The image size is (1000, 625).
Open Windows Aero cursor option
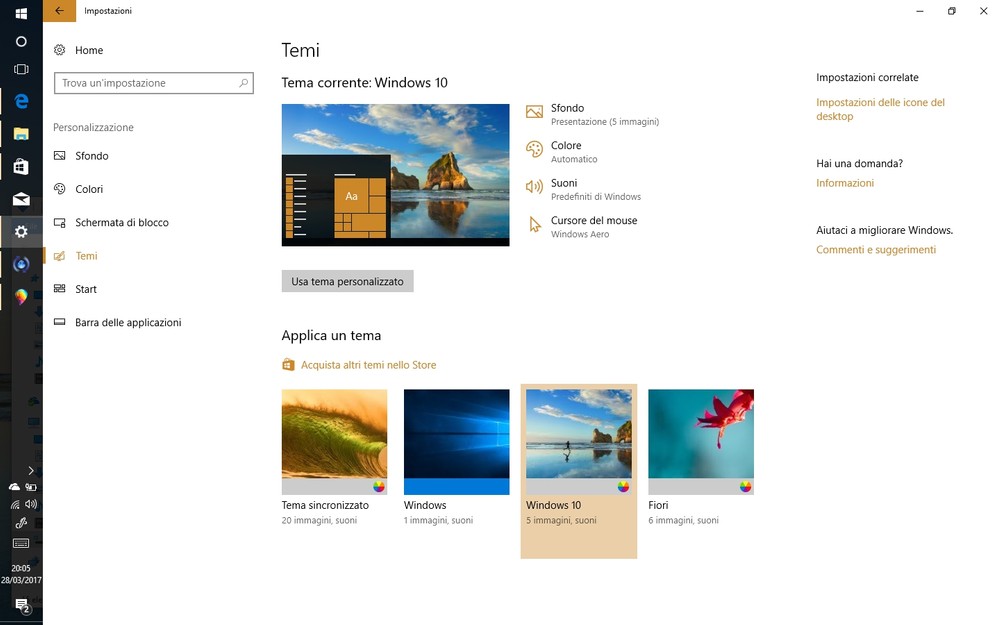[x=580, y=234]
